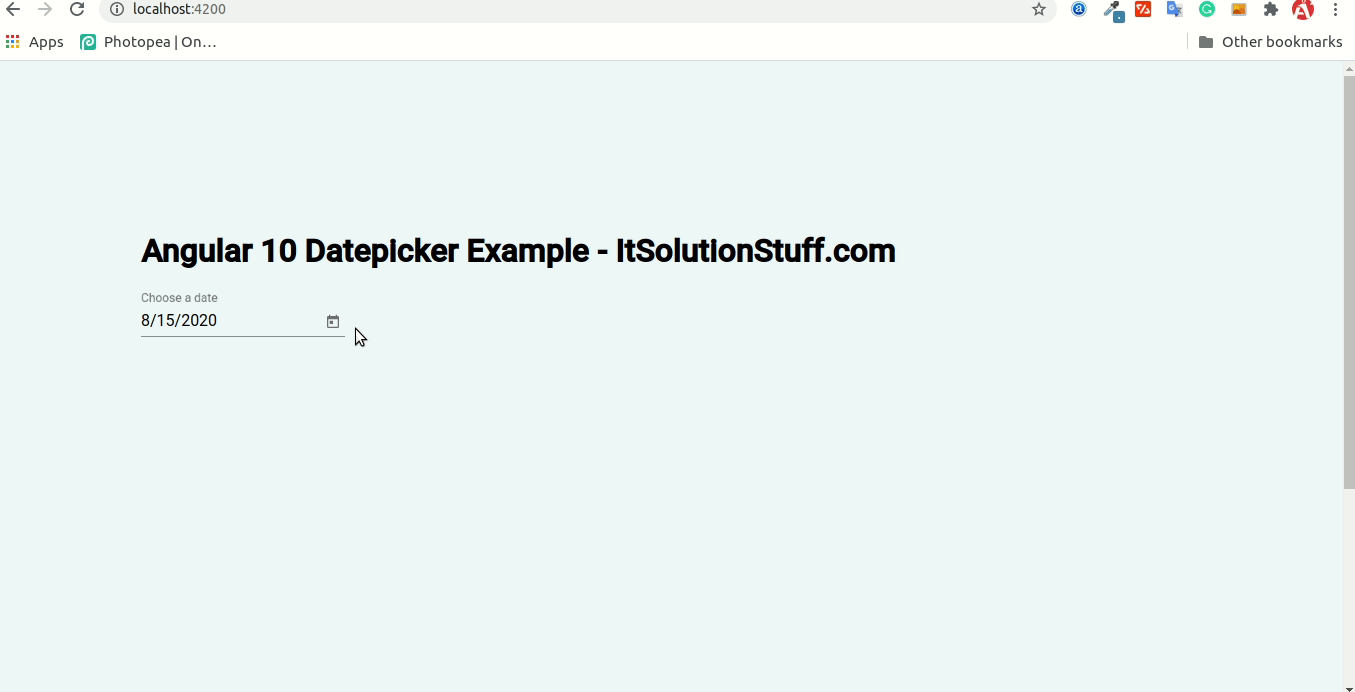Viewport: 1355px width, 692px height.
Task: Reload the localhost page
Action: [77, 9]
